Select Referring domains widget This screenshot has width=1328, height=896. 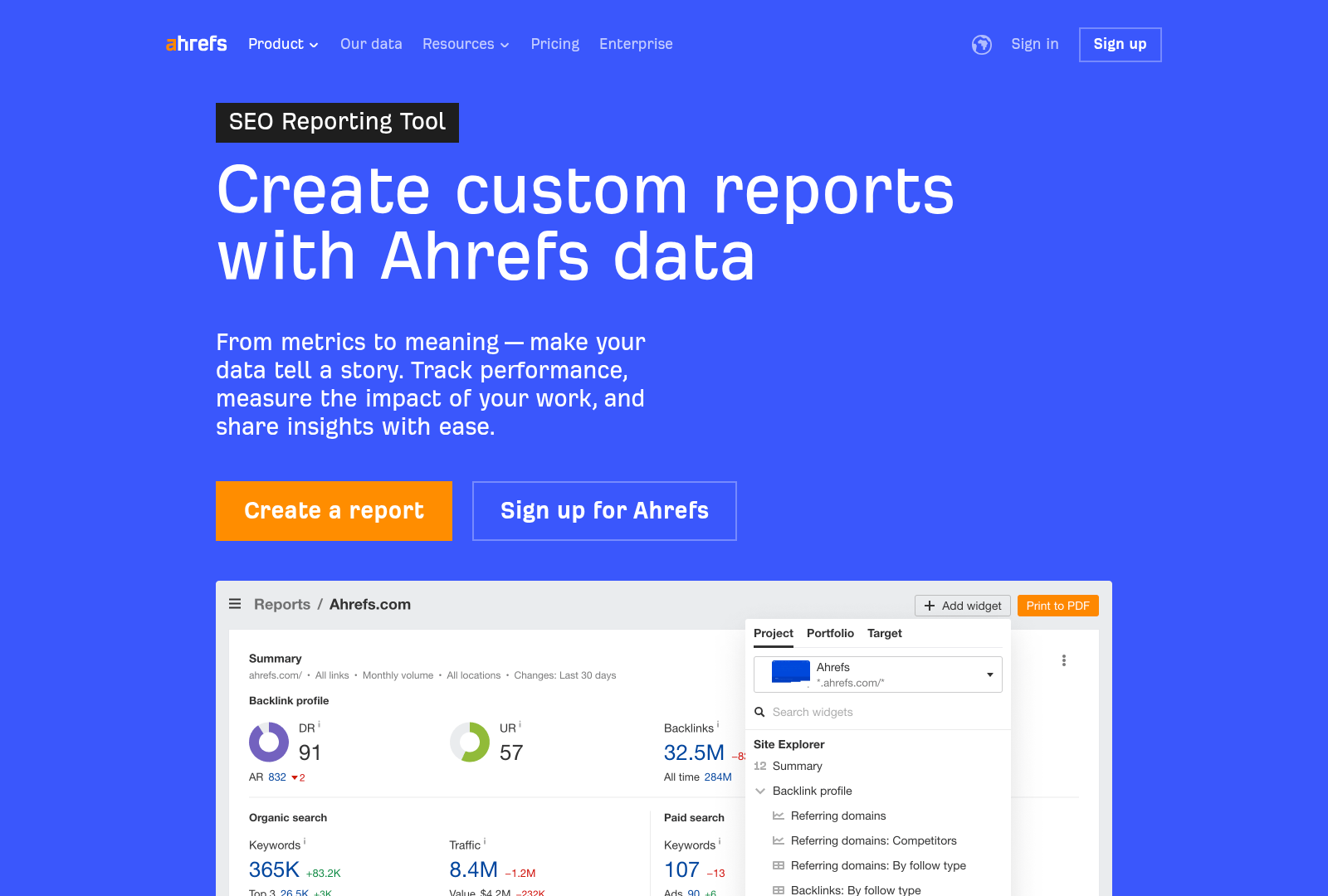(838, 816)
